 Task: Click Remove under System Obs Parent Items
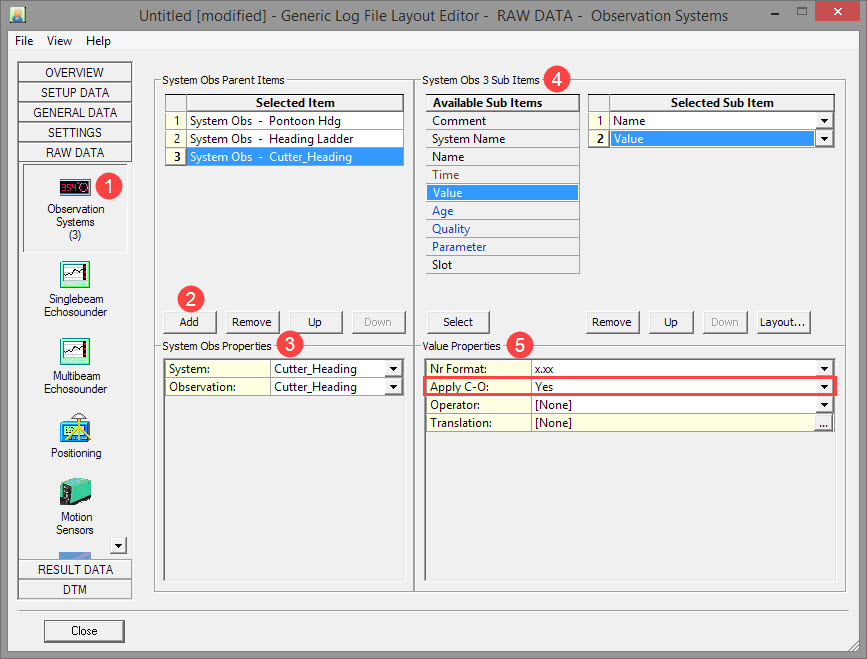(x=252, y=322)
